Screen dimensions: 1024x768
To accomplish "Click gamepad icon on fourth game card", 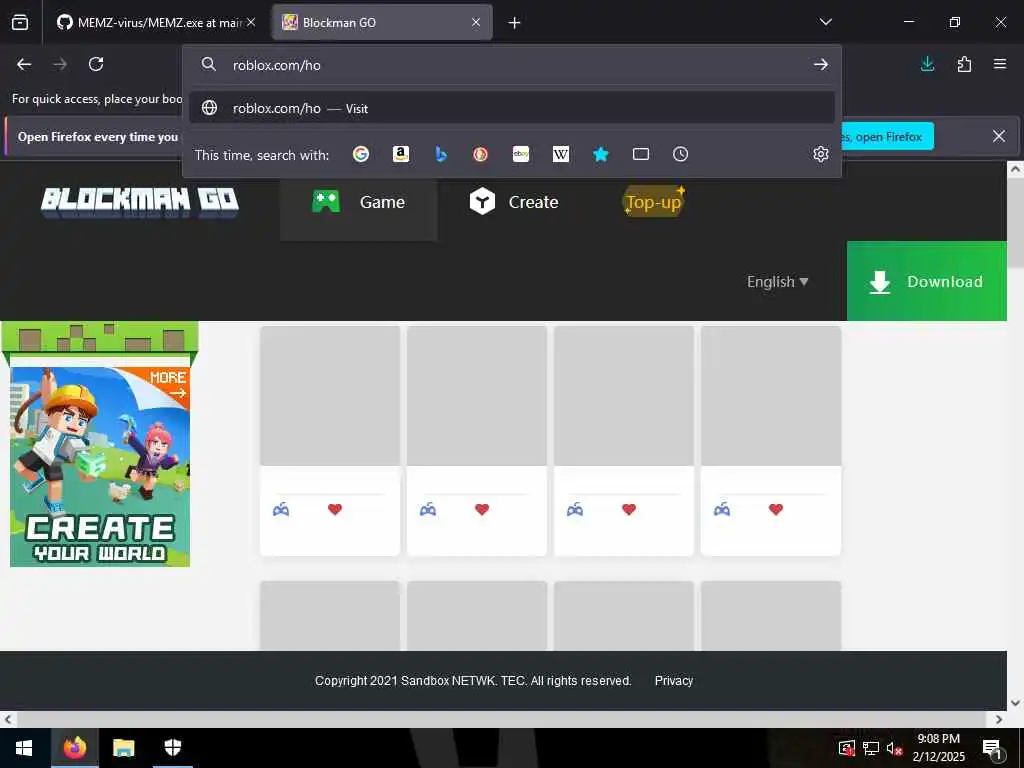I will (x=722, y=509).
